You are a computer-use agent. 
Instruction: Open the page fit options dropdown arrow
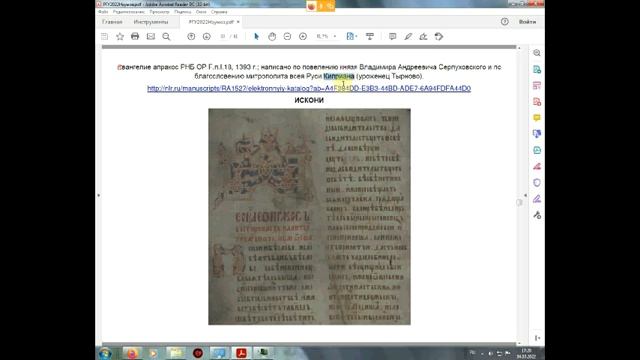point(356,37)
